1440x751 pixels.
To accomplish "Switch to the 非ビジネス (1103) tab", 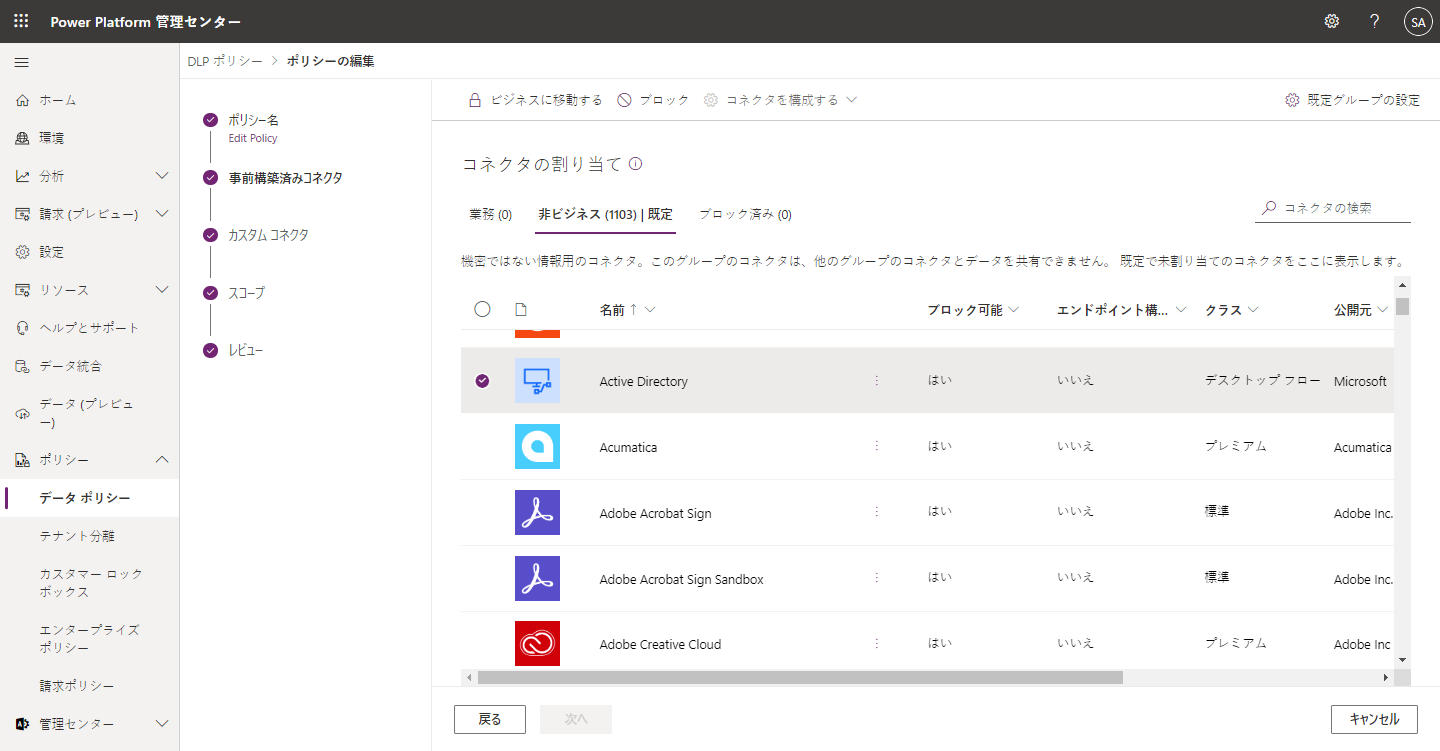I will 605,214.
